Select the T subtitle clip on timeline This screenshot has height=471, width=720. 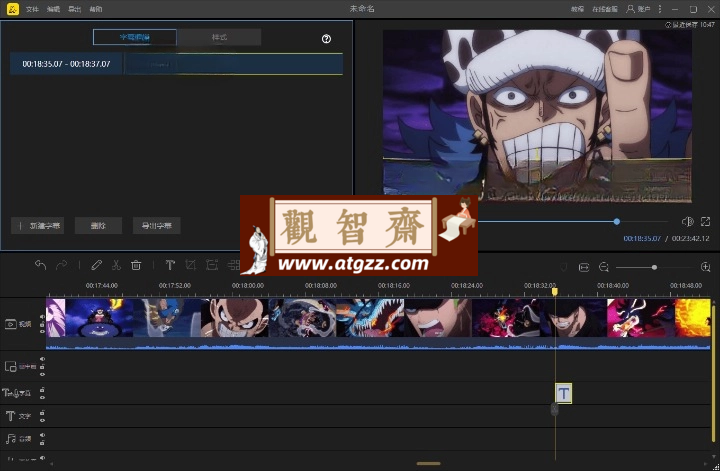[x=563, y=393]
